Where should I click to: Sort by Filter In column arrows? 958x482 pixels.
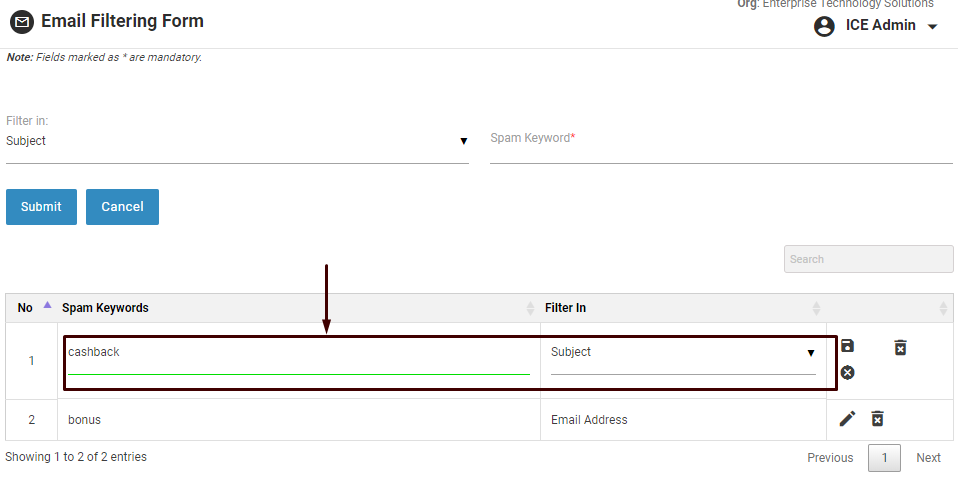pos(816,308)
